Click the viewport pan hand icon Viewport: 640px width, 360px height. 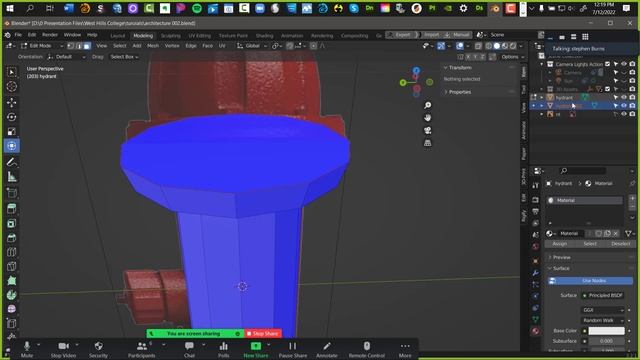click(x=427, y=118)
